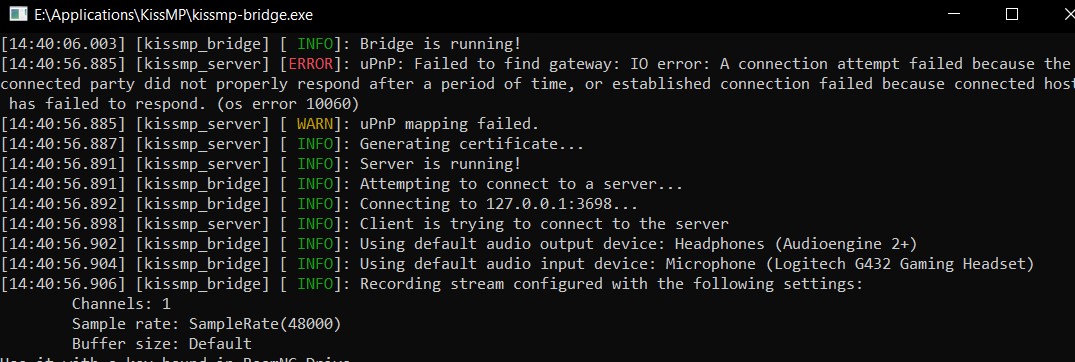
Task: Click the first timestamp [14:40:06.003]
Action: click(x=63, y=44)
